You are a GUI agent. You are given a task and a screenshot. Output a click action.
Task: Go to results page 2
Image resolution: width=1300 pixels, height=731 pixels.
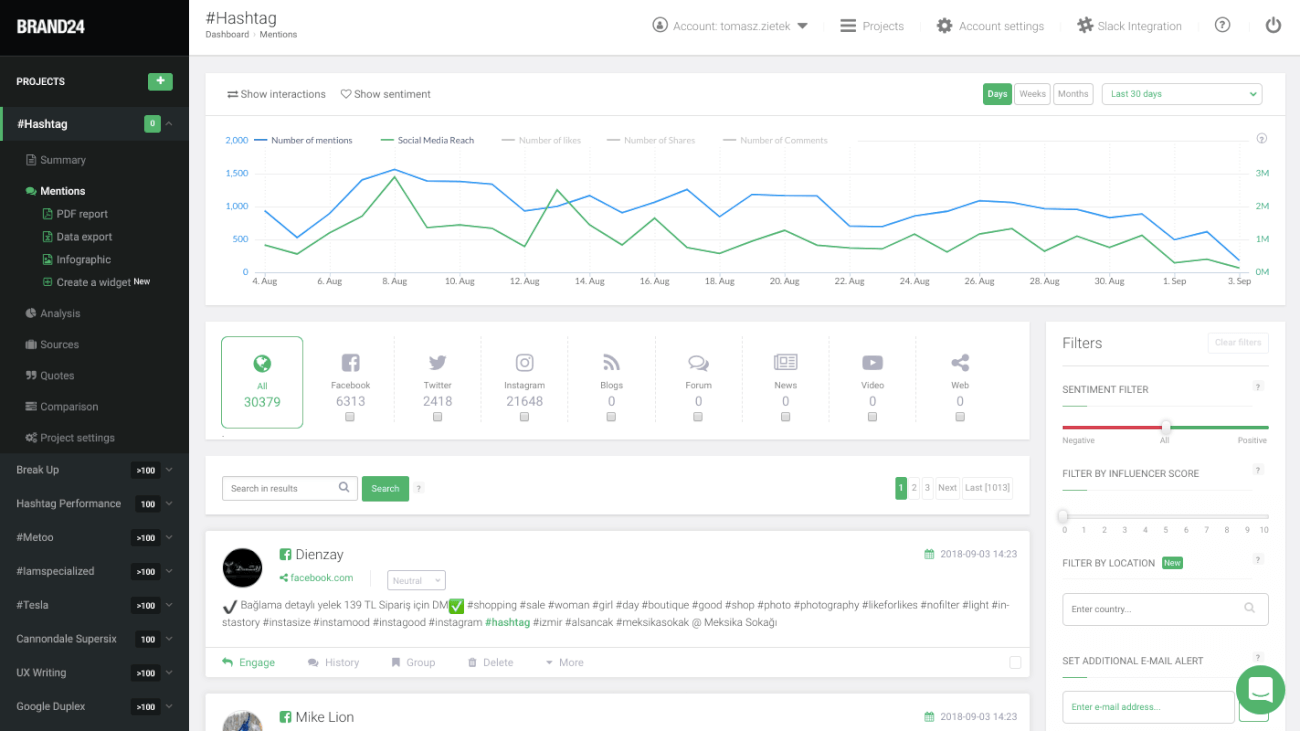pyautogui.click(x=914, y=488)
